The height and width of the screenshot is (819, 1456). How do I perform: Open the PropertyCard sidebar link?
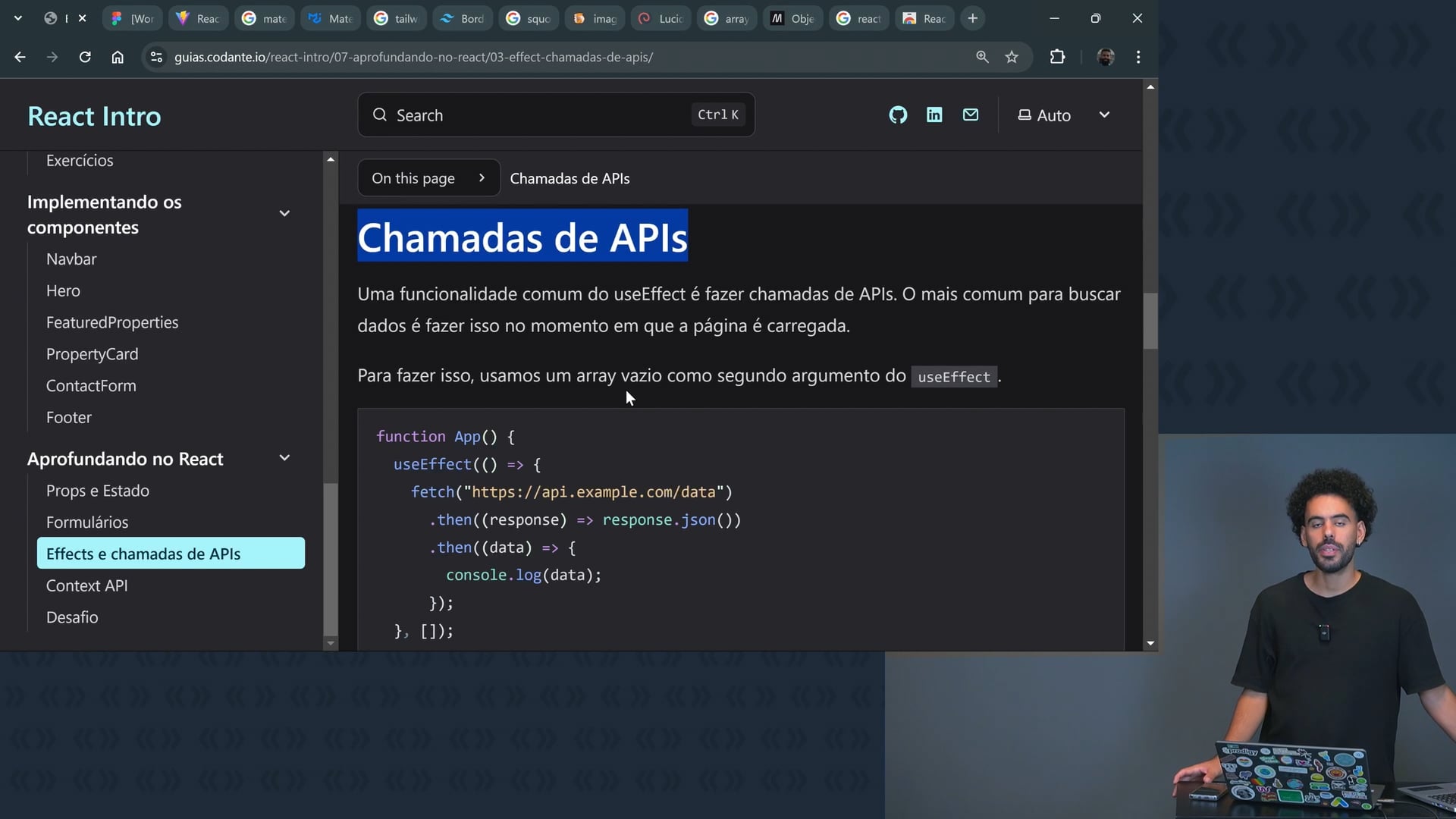[93, 354]
